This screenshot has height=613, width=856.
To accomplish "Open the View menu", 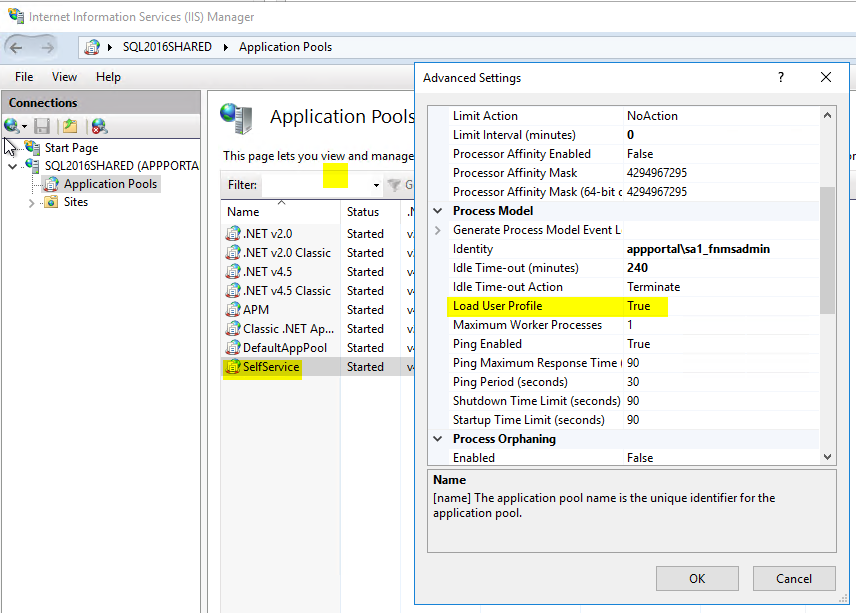I will [64, 77].
